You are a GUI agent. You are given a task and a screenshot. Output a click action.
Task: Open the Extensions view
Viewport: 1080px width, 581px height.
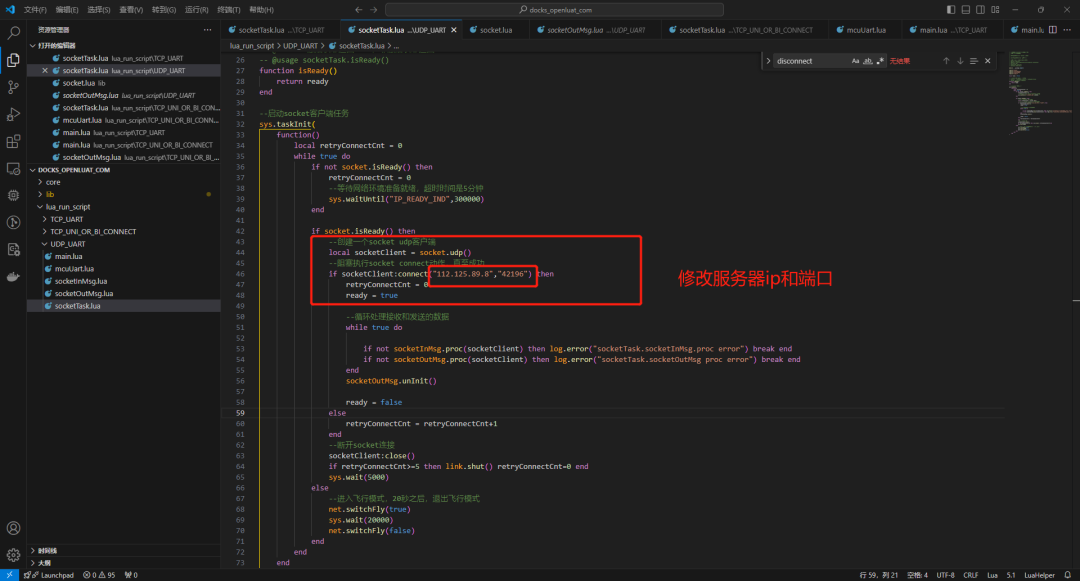pos(13,142)
